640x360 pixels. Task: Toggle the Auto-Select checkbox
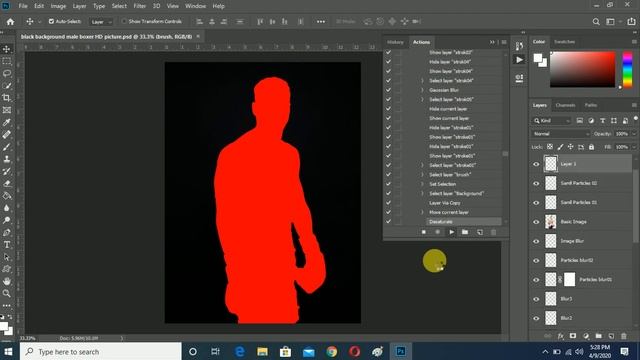click(51, 21)
